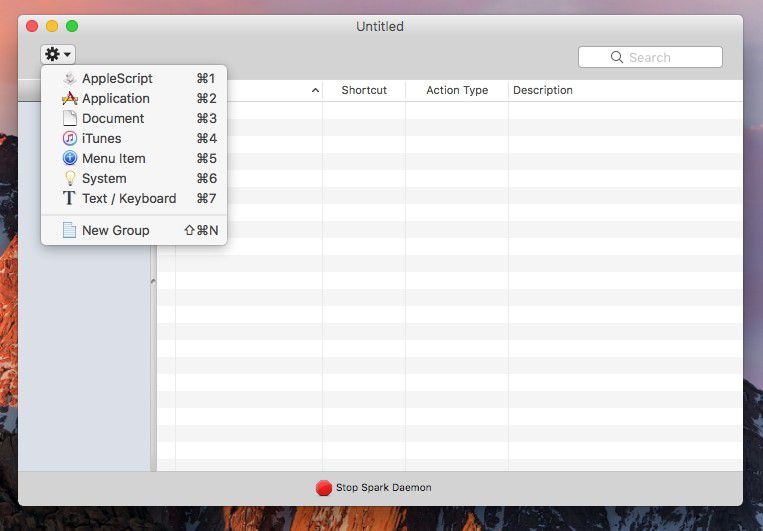Click the Menu Item blue icon
This screenshot has height=531, width=763.
point(70,158)
